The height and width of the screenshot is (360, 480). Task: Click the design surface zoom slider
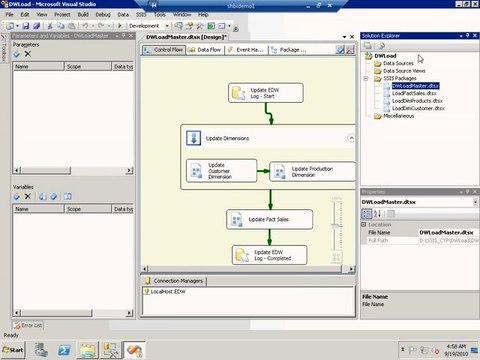click(x=336, y=226)
